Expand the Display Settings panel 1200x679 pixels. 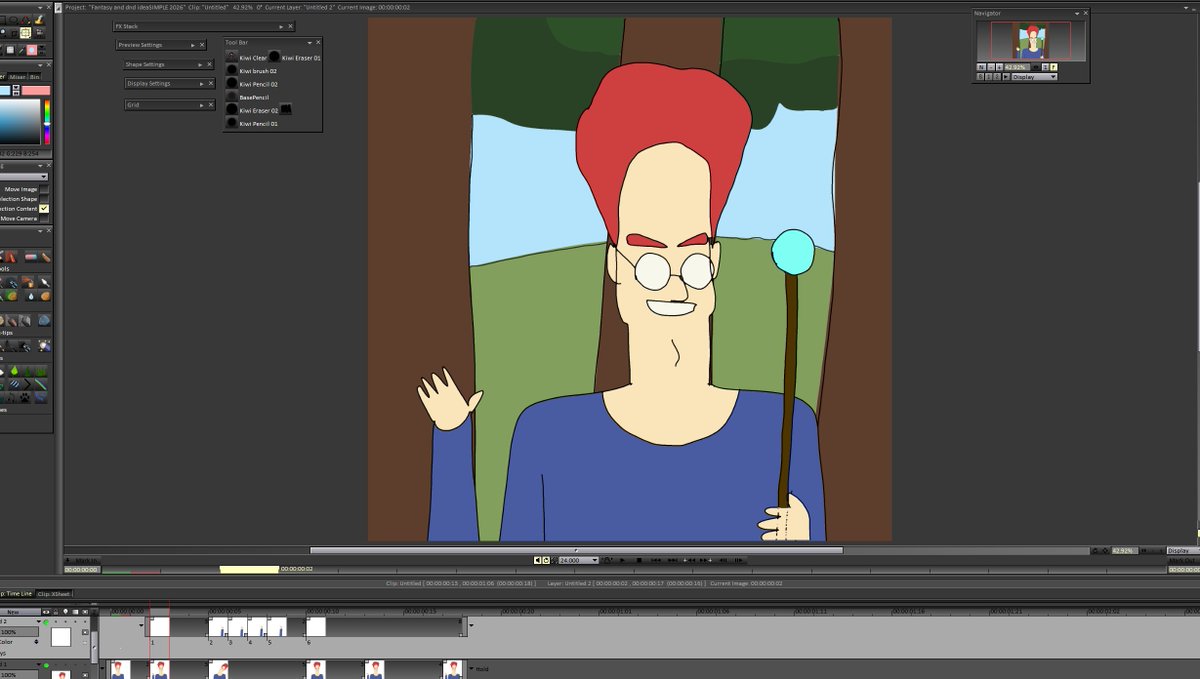[200, 84]
